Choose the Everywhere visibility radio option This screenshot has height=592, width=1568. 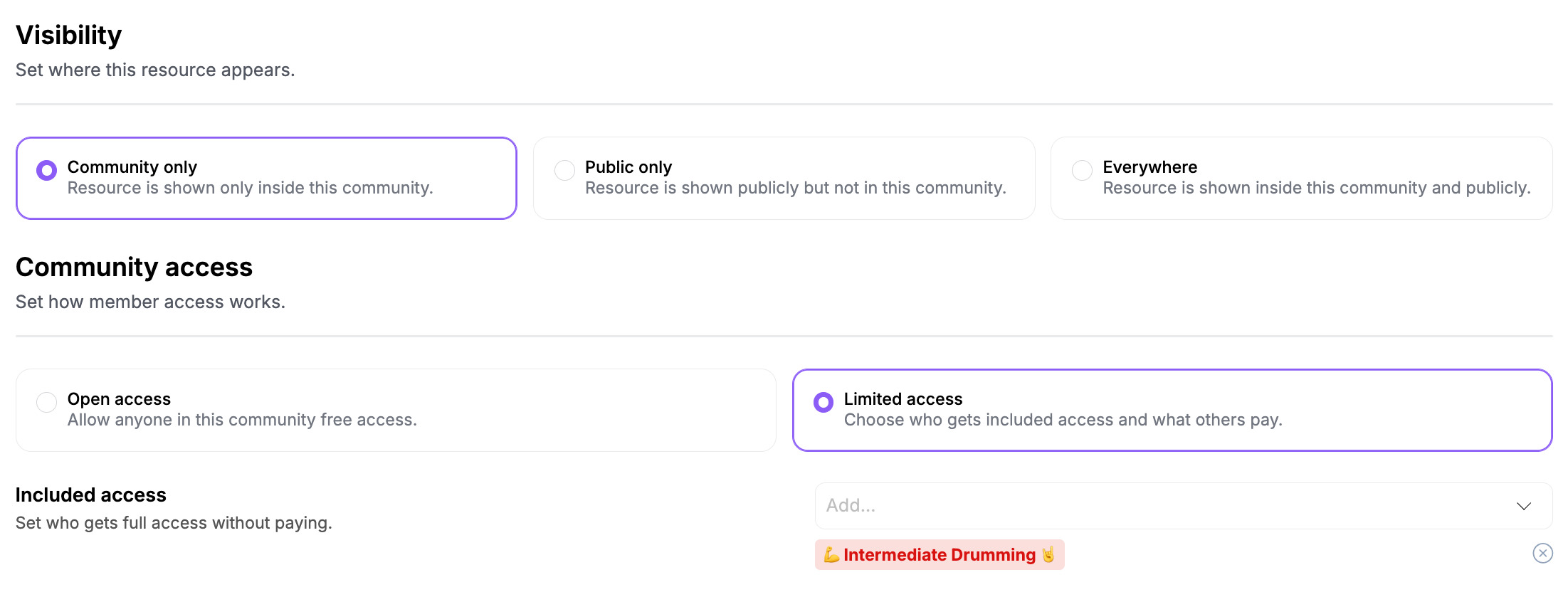pos(1082,170)
